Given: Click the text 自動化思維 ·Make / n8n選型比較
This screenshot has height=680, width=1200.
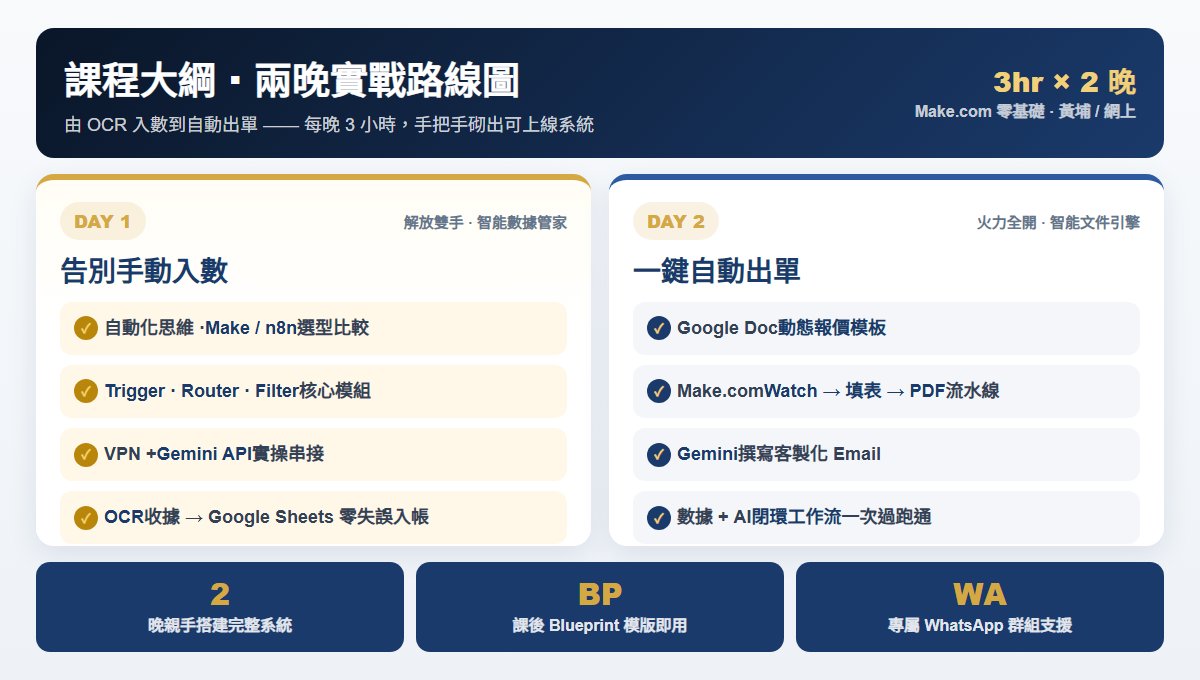Looking at the screenshot, I should [237, 328].
